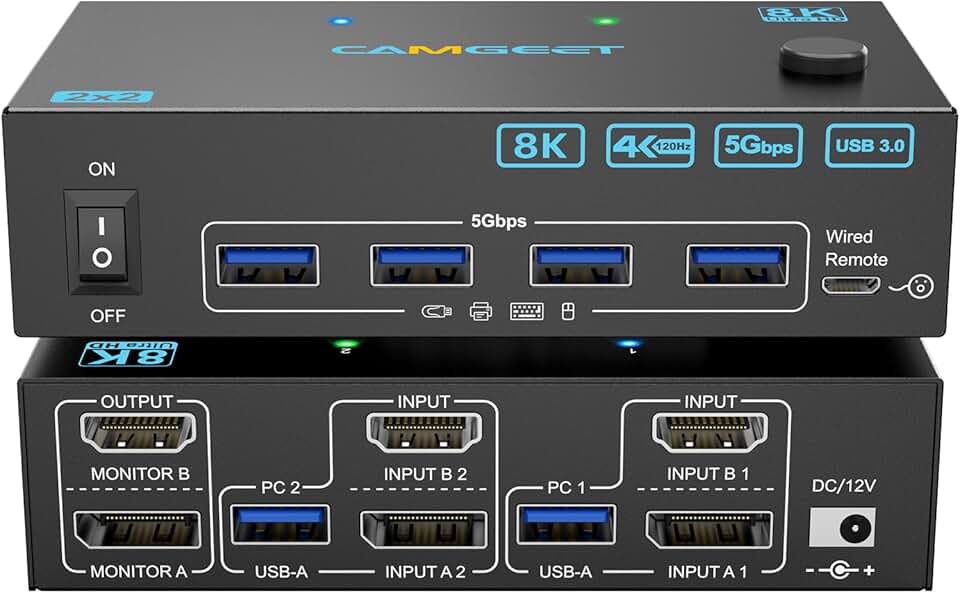Click the green LED on the top panel

click(x=605, y=21)
